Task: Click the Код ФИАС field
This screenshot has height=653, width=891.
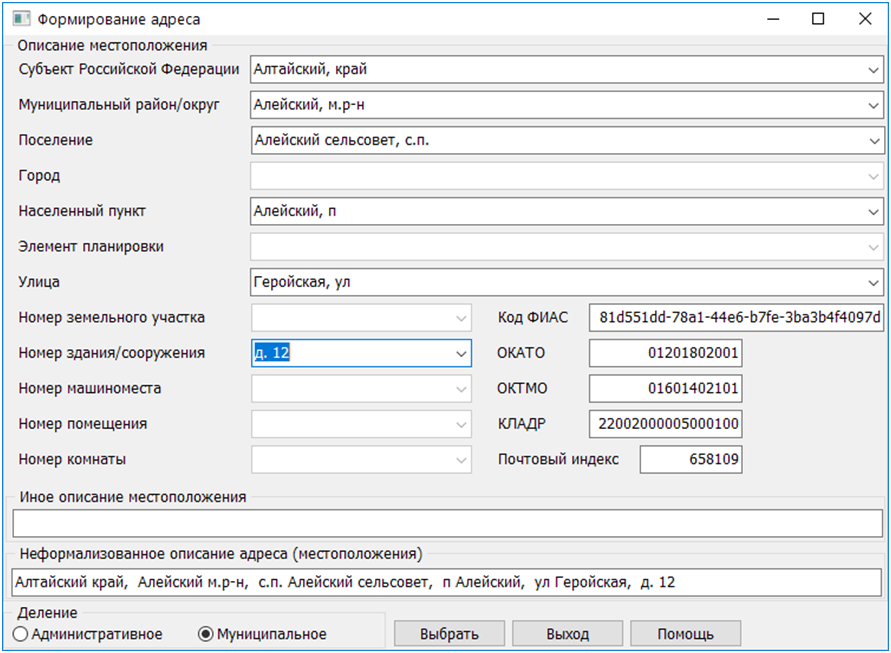Action: point(737,318)
